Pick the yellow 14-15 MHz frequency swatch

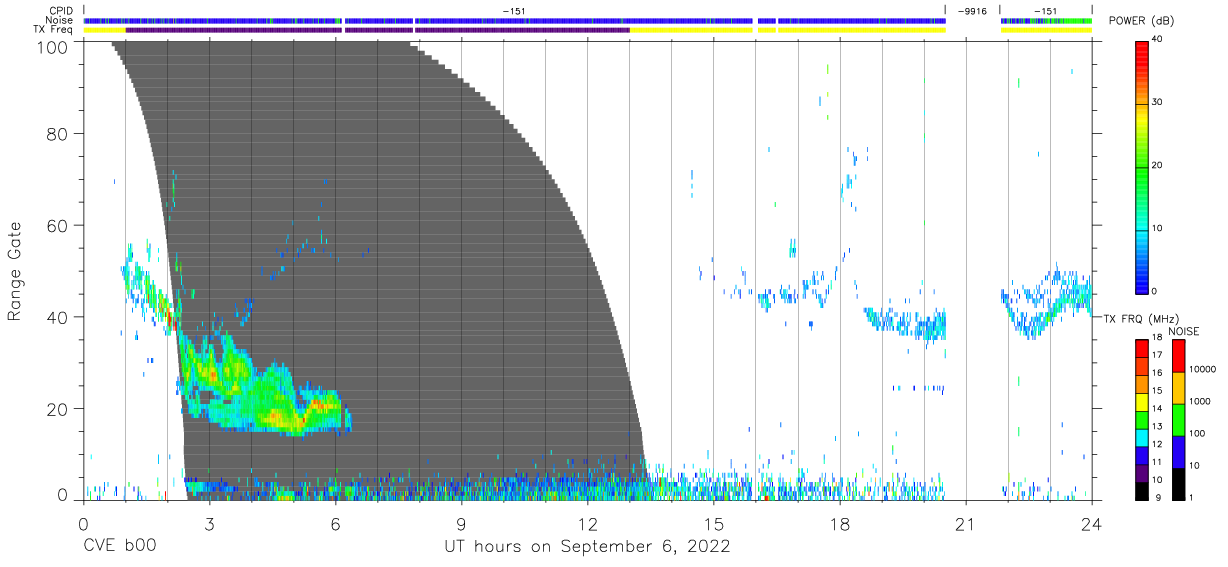(1142, 402)
